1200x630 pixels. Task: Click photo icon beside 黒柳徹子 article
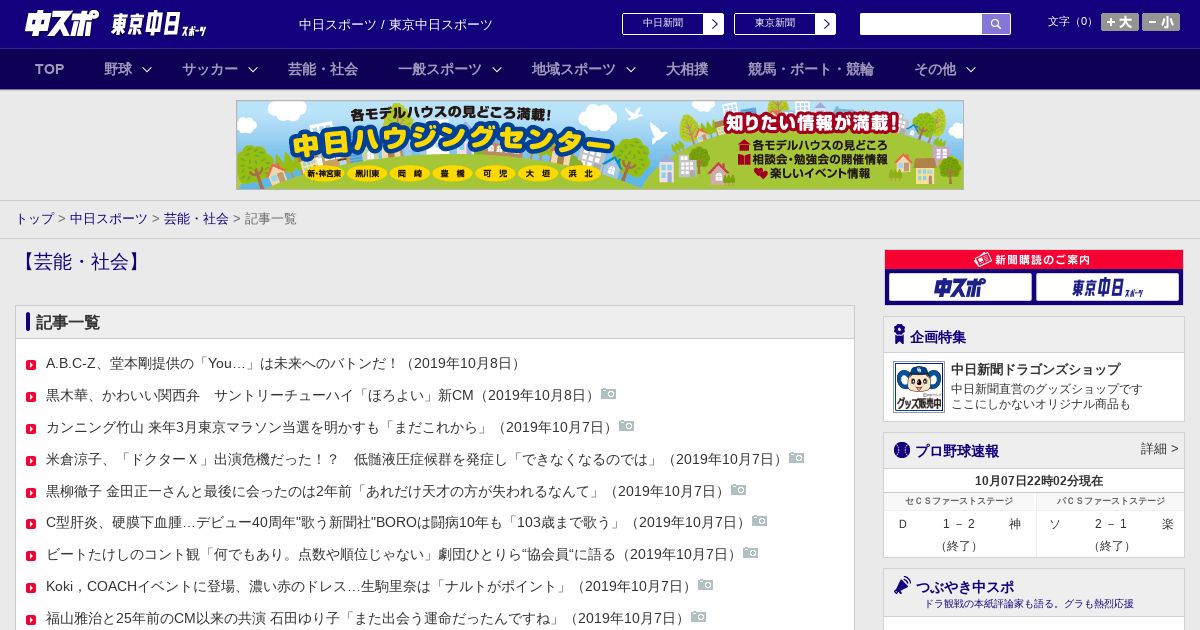(x=738, y=490)
